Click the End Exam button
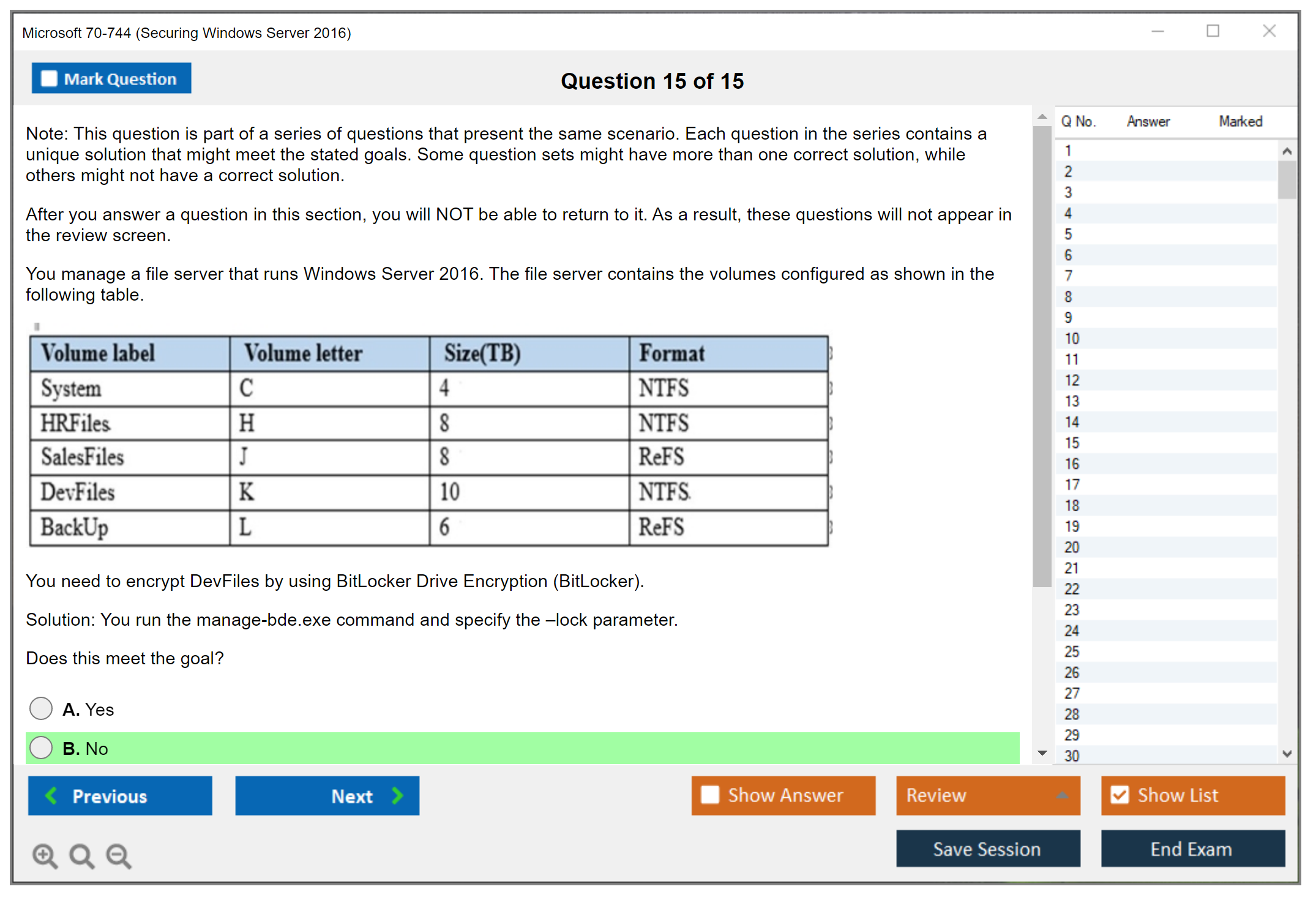This screenshot has width=1316, height=900. [1192, 849]
